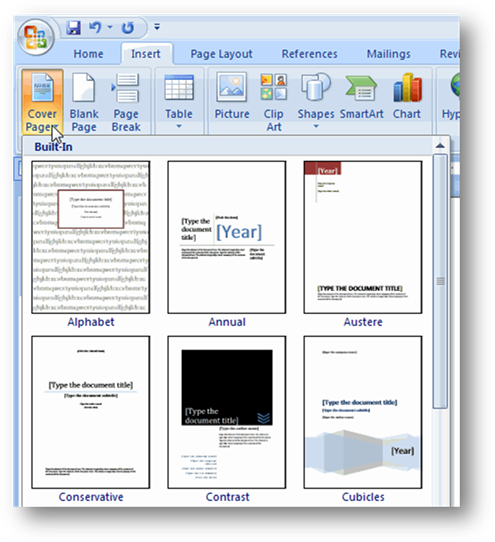The height and width of the screenshot is (542, 495).
Task: Choose the Alphabet cover page
Action: (x=91, y=237)
